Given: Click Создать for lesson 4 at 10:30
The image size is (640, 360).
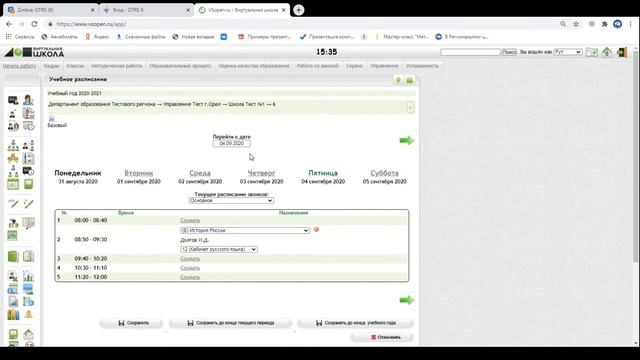Looking at the screenshot, I should [190, 268].
